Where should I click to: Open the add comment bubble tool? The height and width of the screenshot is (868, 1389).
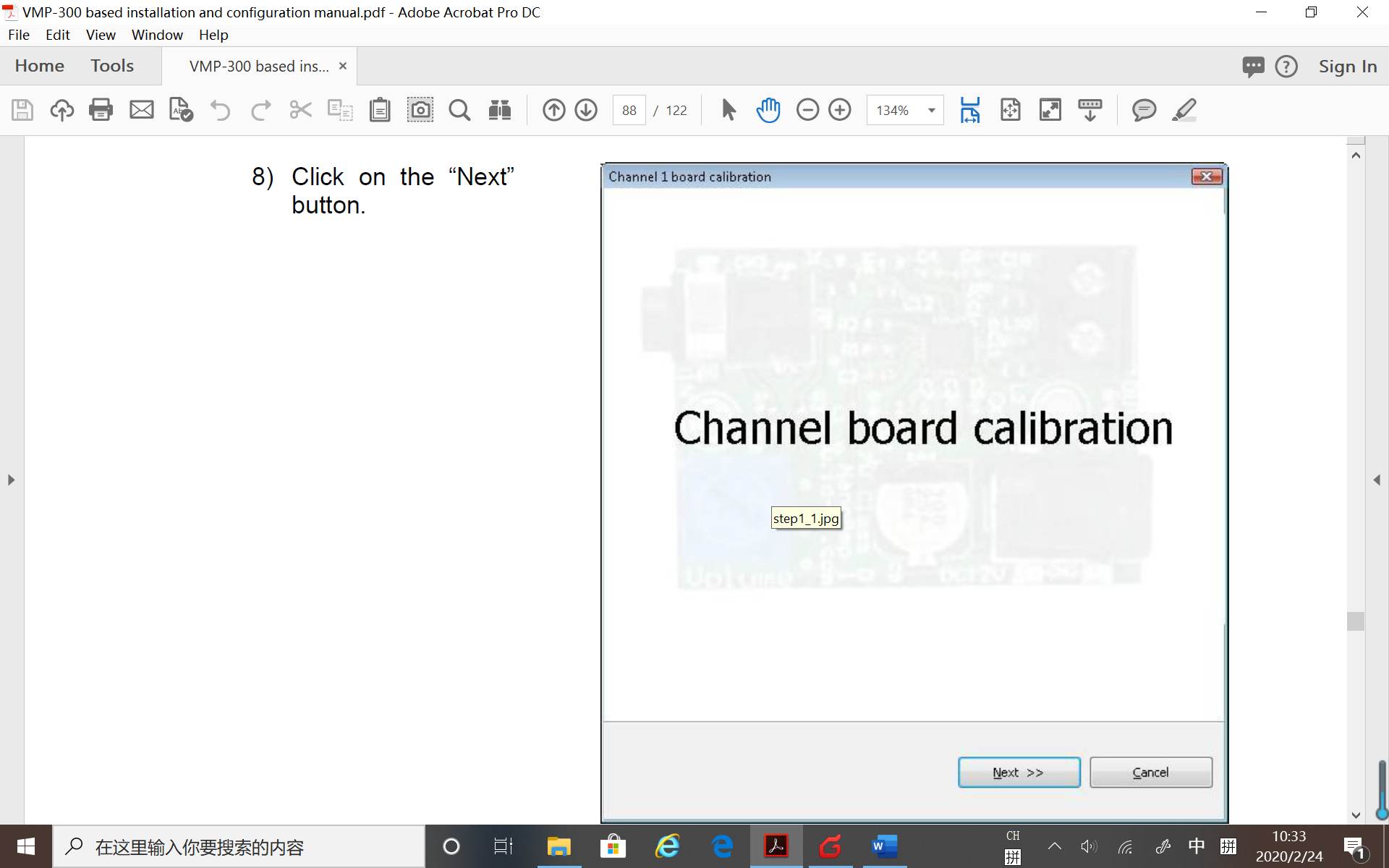[x=1144, y=110]
